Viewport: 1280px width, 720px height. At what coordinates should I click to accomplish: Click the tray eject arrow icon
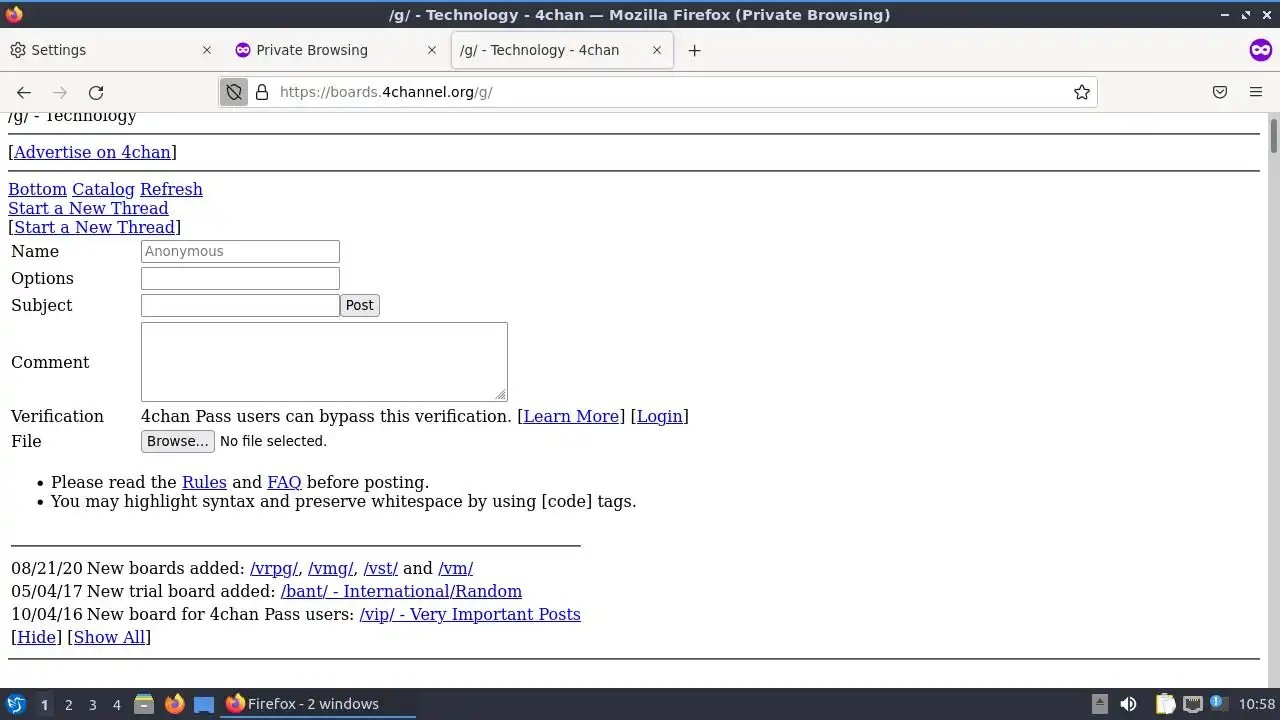1099,704
